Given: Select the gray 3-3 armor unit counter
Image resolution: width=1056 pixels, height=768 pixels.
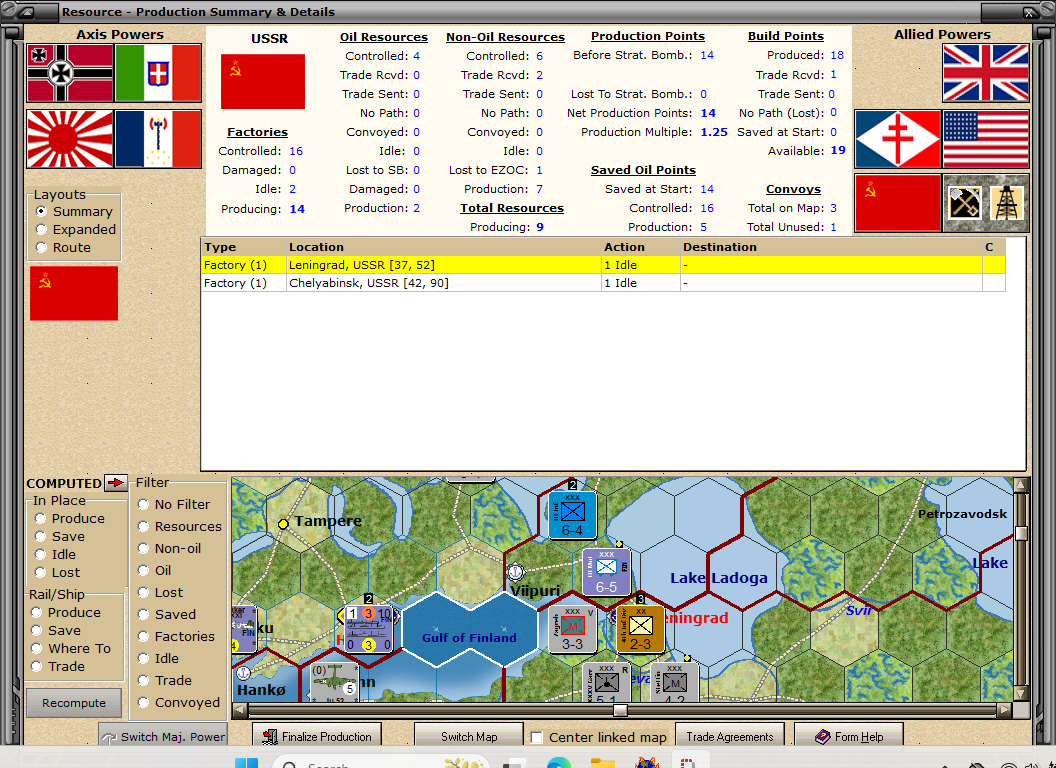Looking at the screenshot, I should [572, 629].
